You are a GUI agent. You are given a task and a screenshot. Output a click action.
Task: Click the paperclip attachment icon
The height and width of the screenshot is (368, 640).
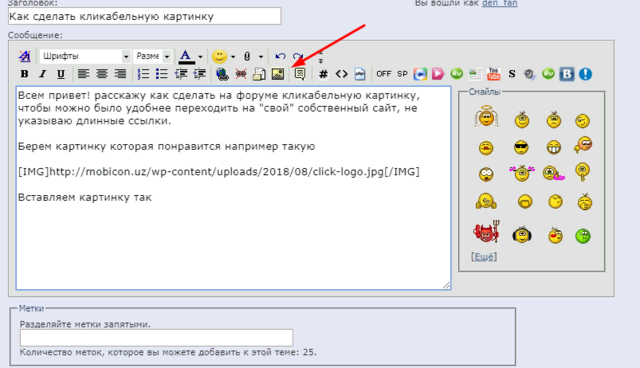coord(247,56)
